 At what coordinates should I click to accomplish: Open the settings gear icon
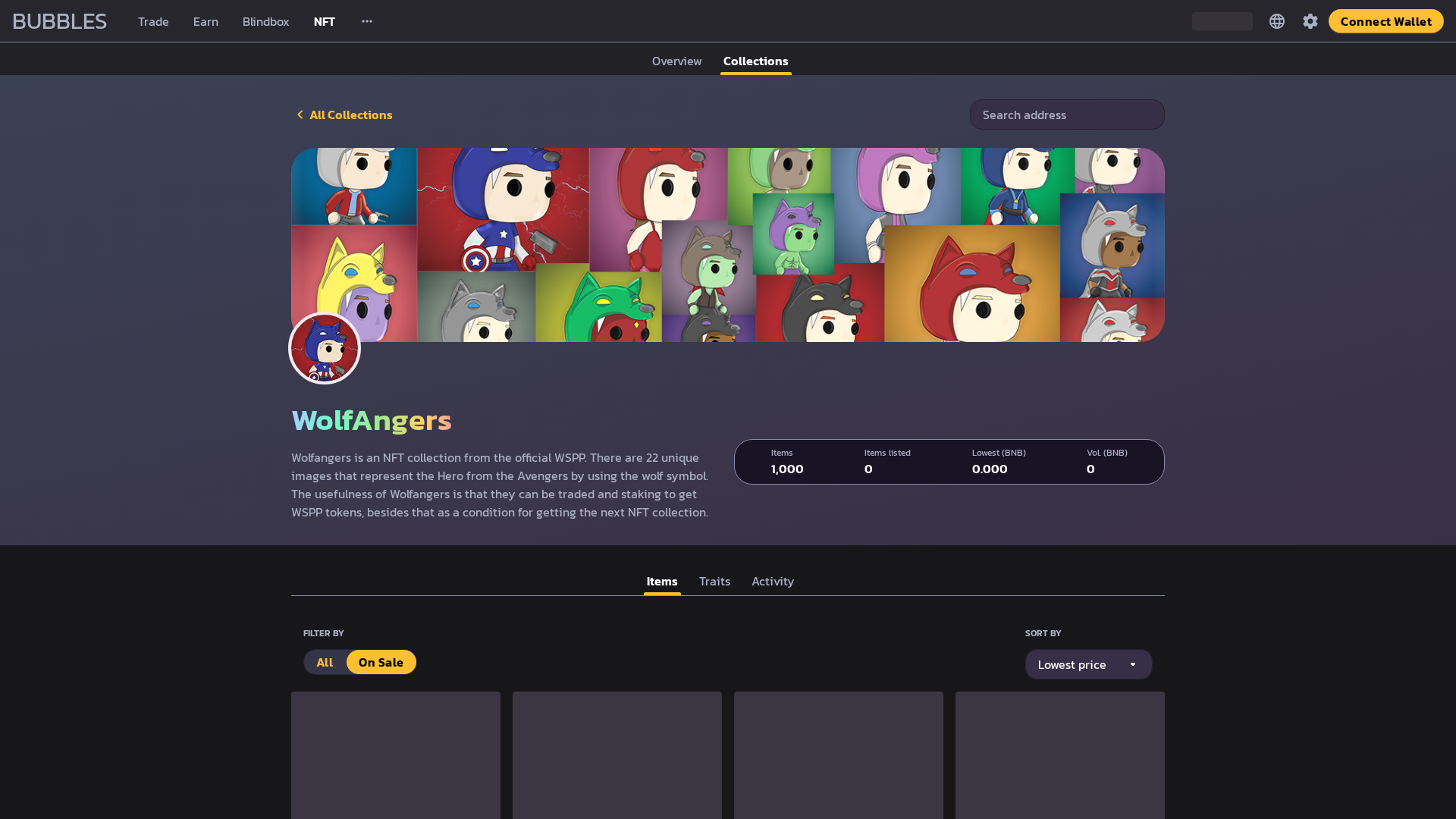[x=1310, y=21]
